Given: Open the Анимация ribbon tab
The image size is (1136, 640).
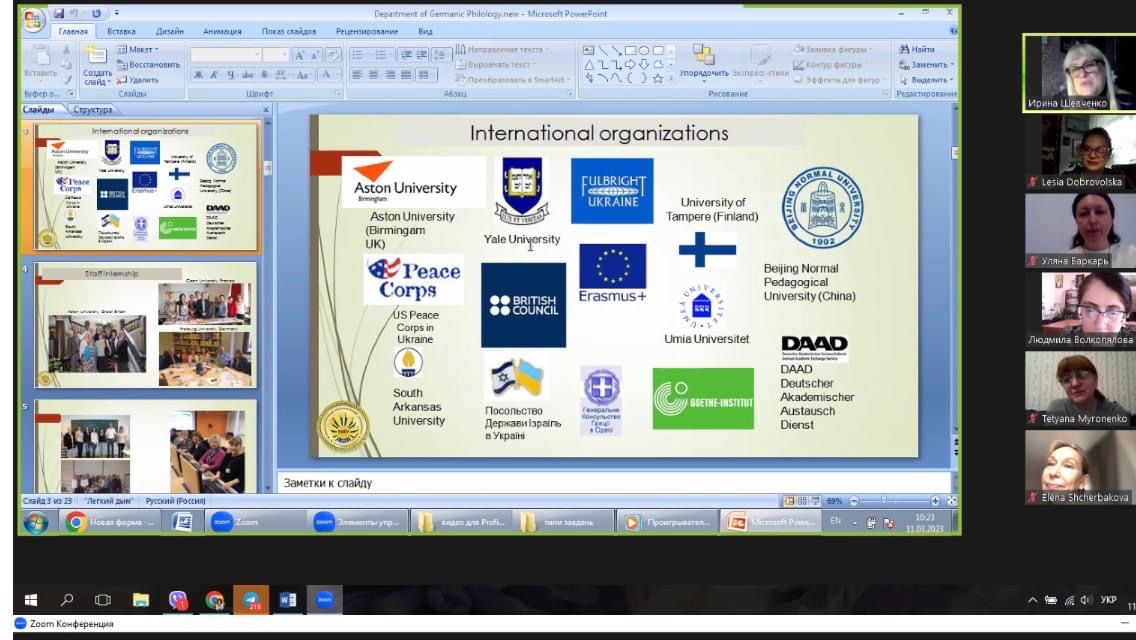Looking at the screenshot, I should pyautogui.click(x=222, y=31).
